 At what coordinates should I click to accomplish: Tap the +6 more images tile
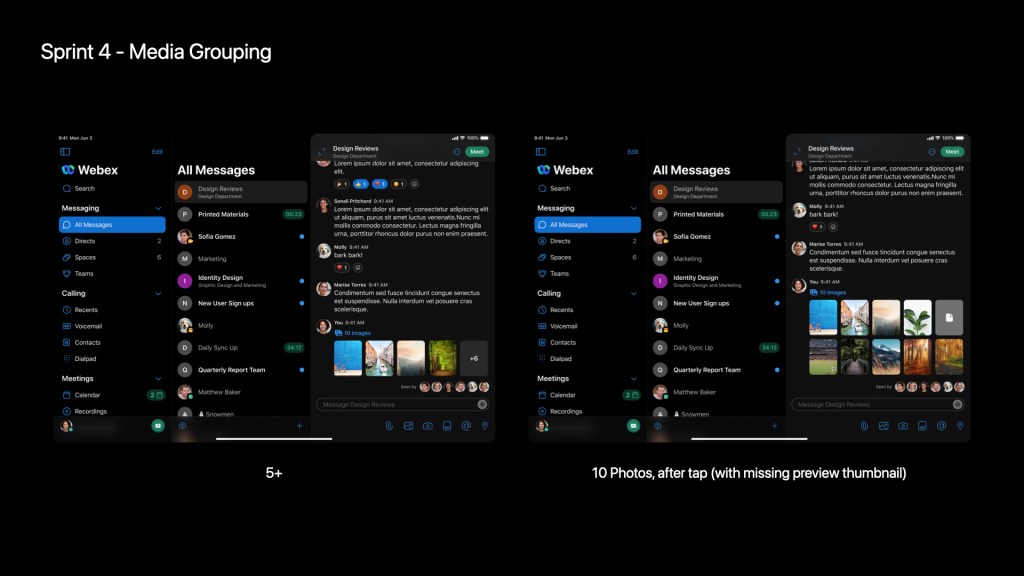click(474, 358)
